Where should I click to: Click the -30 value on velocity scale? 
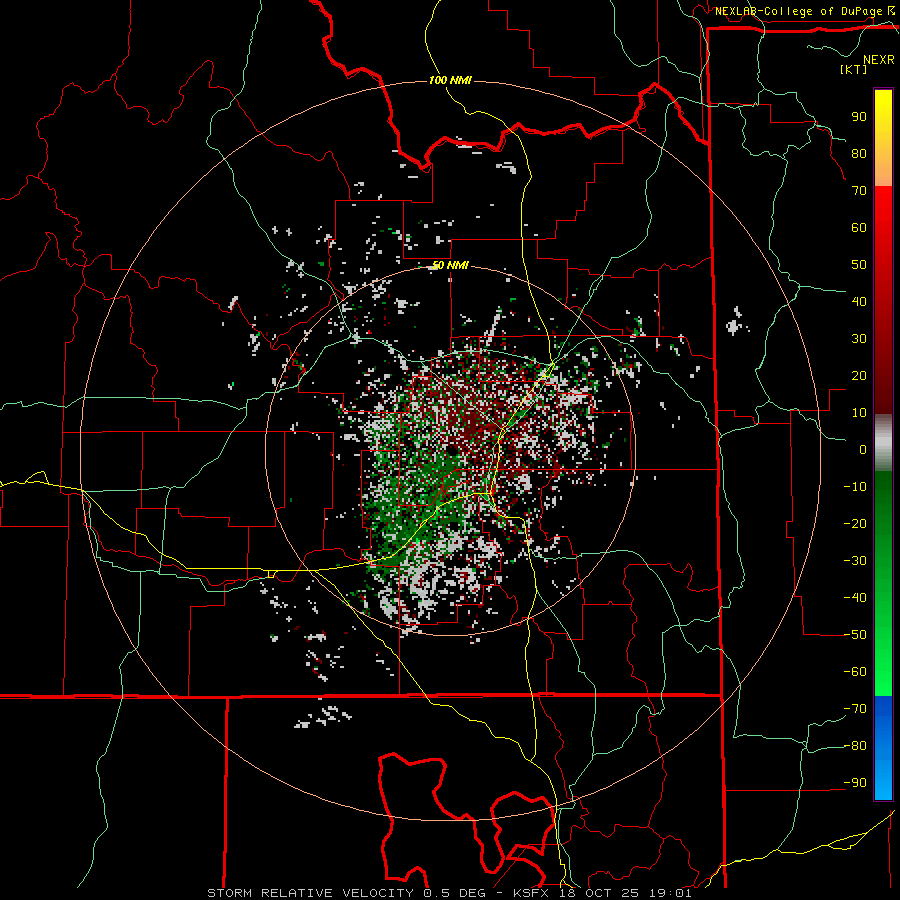coord(855,561)
